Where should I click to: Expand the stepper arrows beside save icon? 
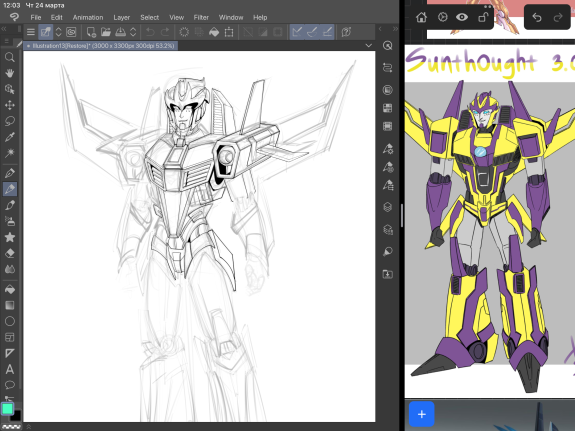pos(133,32)
